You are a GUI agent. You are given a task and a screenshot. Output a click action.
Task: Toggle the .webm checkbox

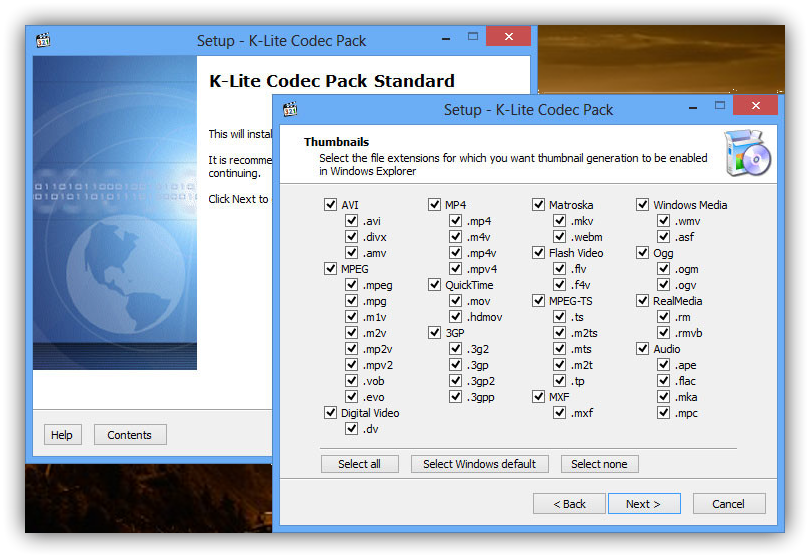559,237
